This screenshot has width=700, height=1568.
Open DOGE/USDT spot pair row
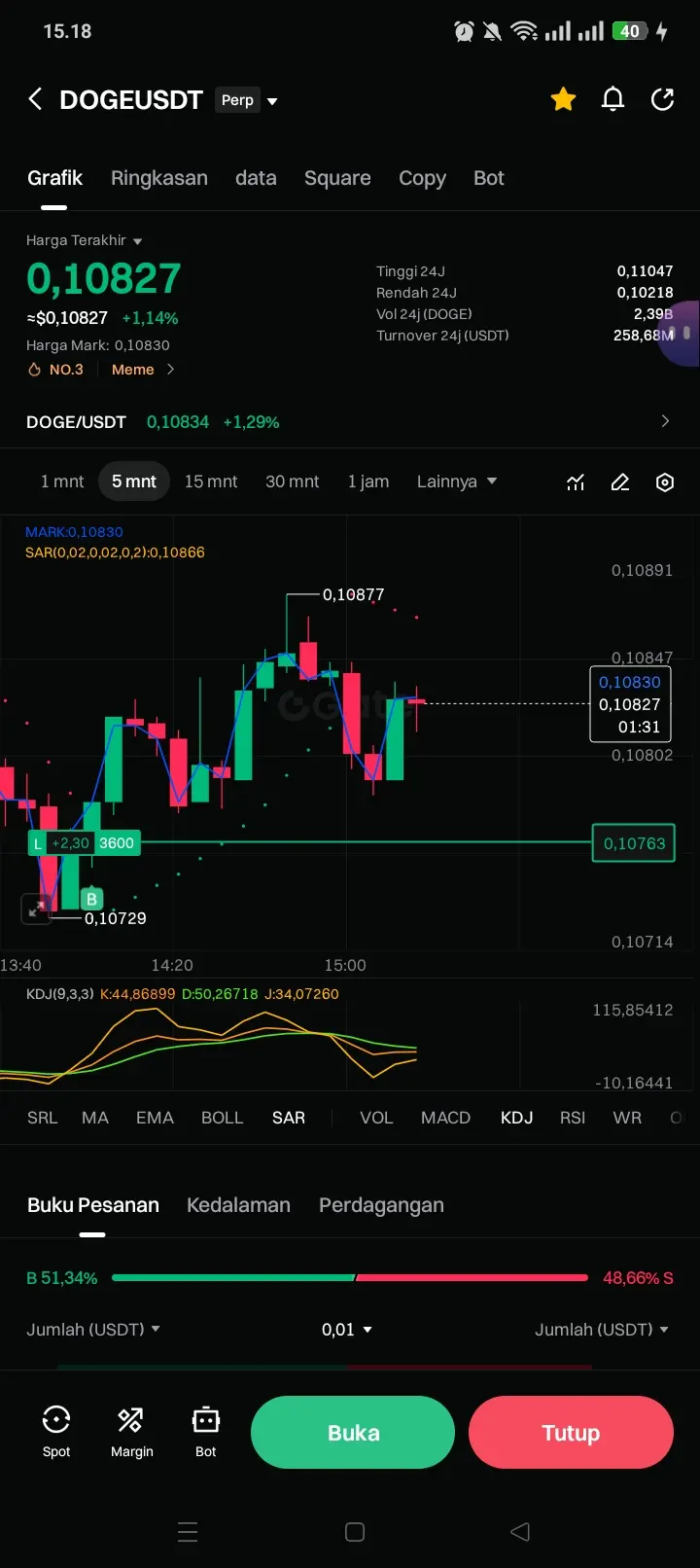[x=350, y=422]
